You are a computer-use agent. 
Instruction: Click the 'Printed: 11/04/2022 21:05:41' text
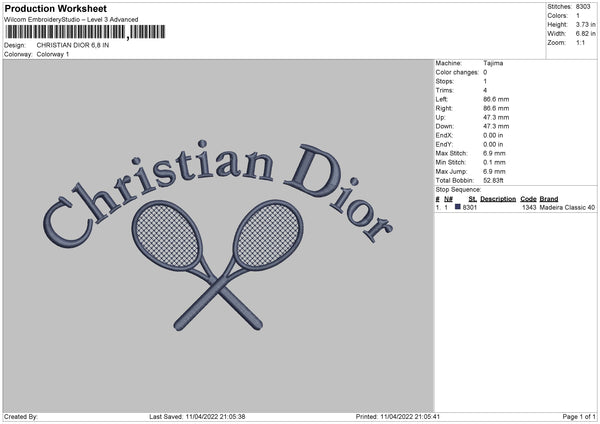tap(398, 417)
